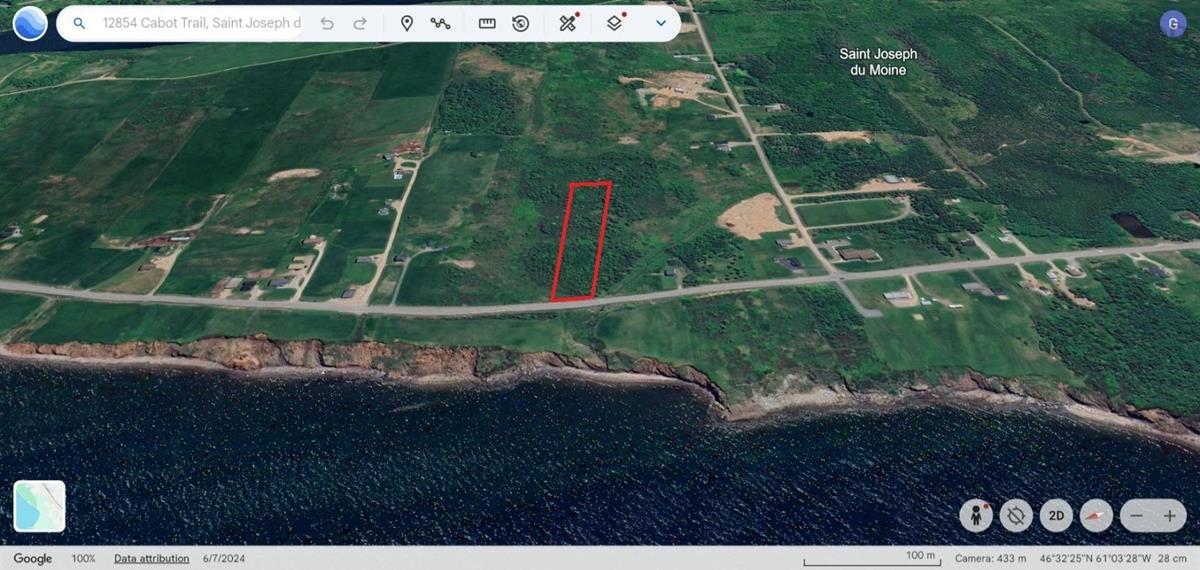The width and height of the screenshot is (1200, 570).
Task: Zoom in with the plus button
Action: (x=1169, y=516)
